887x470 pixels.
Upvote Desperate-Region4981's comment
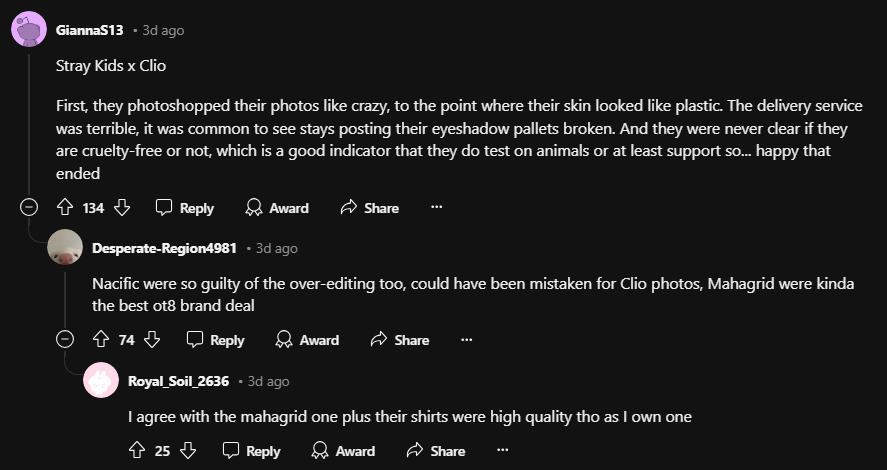[x=101, y=340]
